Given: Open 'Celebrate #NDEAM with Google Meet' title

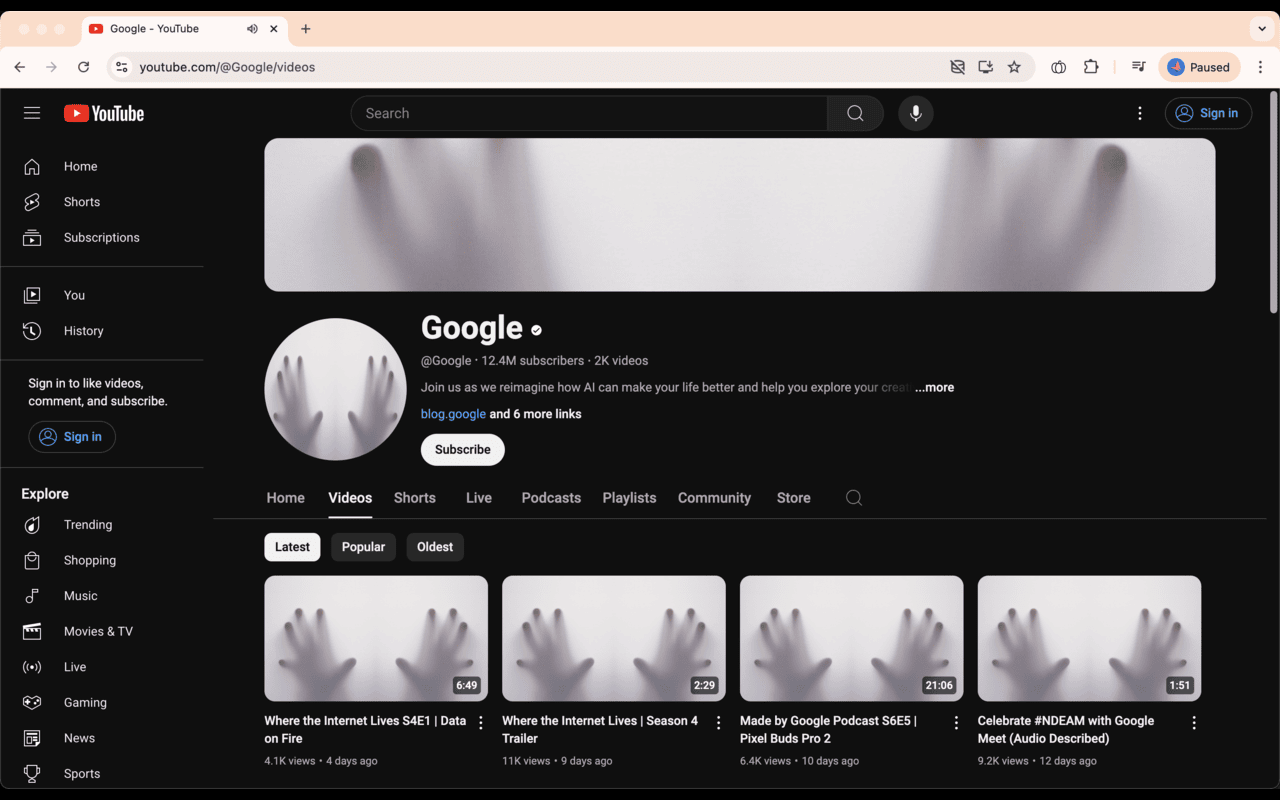Looking at the screenshot, I should coord(1065,729).
